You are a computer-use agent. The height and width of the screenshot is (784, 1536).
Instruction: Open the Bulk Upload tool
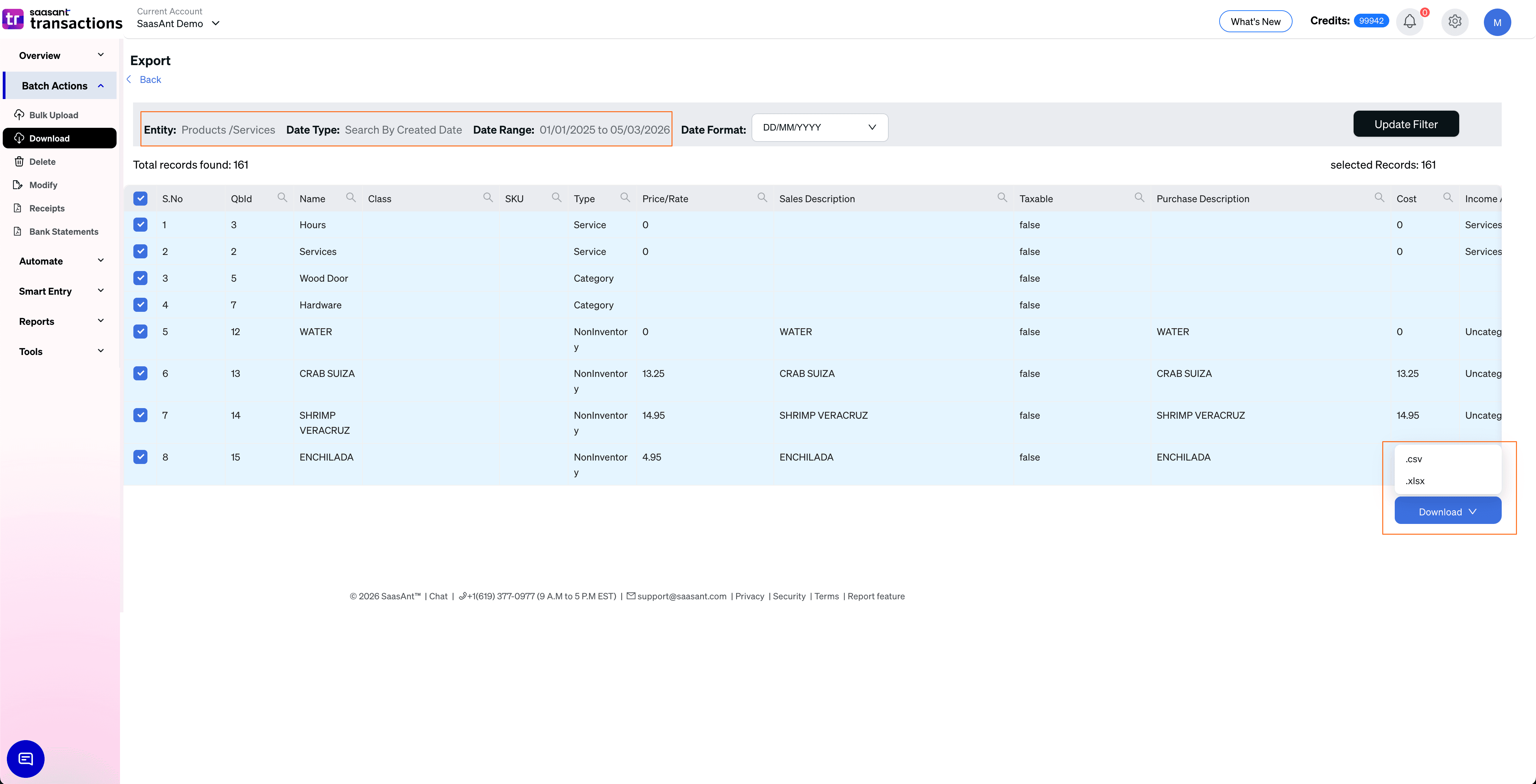(54, 114)
